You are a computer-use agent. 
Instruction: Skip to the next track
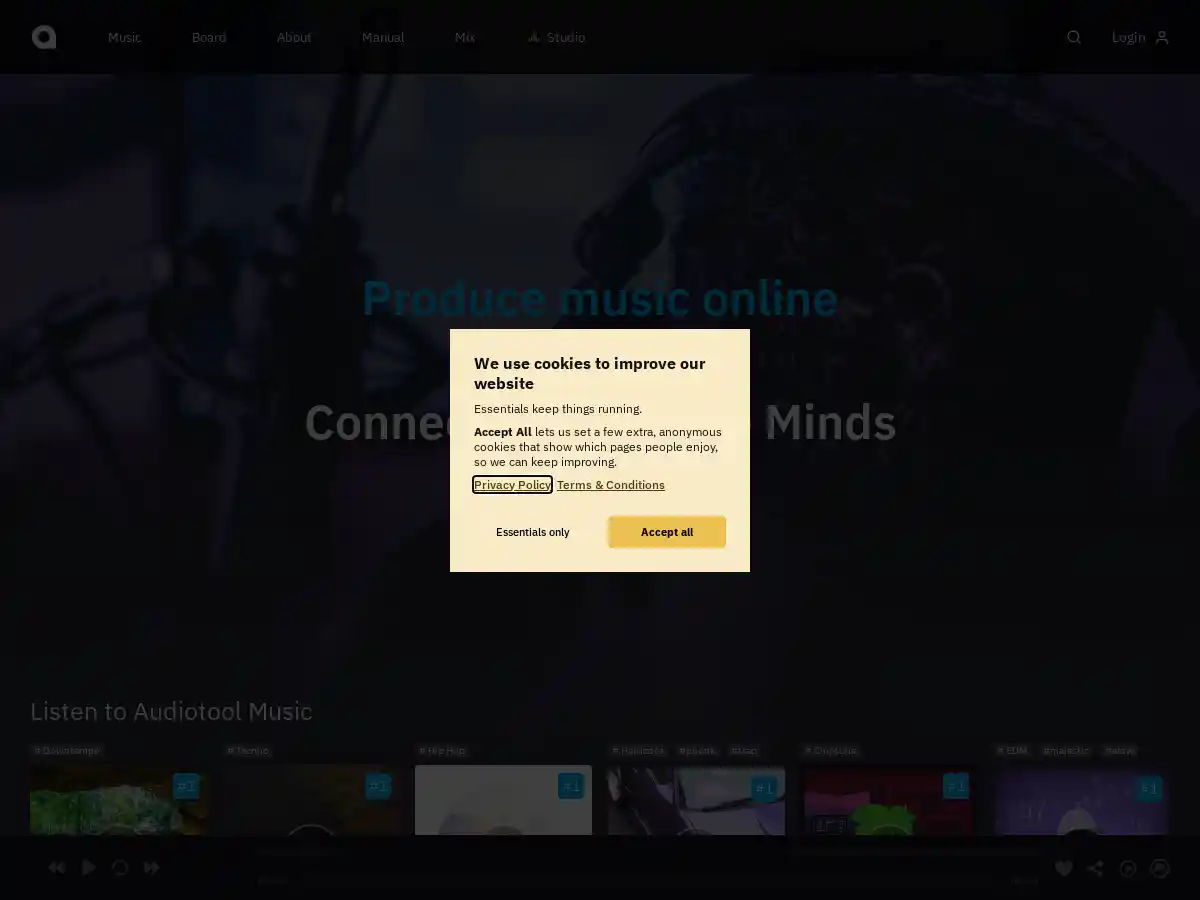pyautogui.click(x=151, y=867)
